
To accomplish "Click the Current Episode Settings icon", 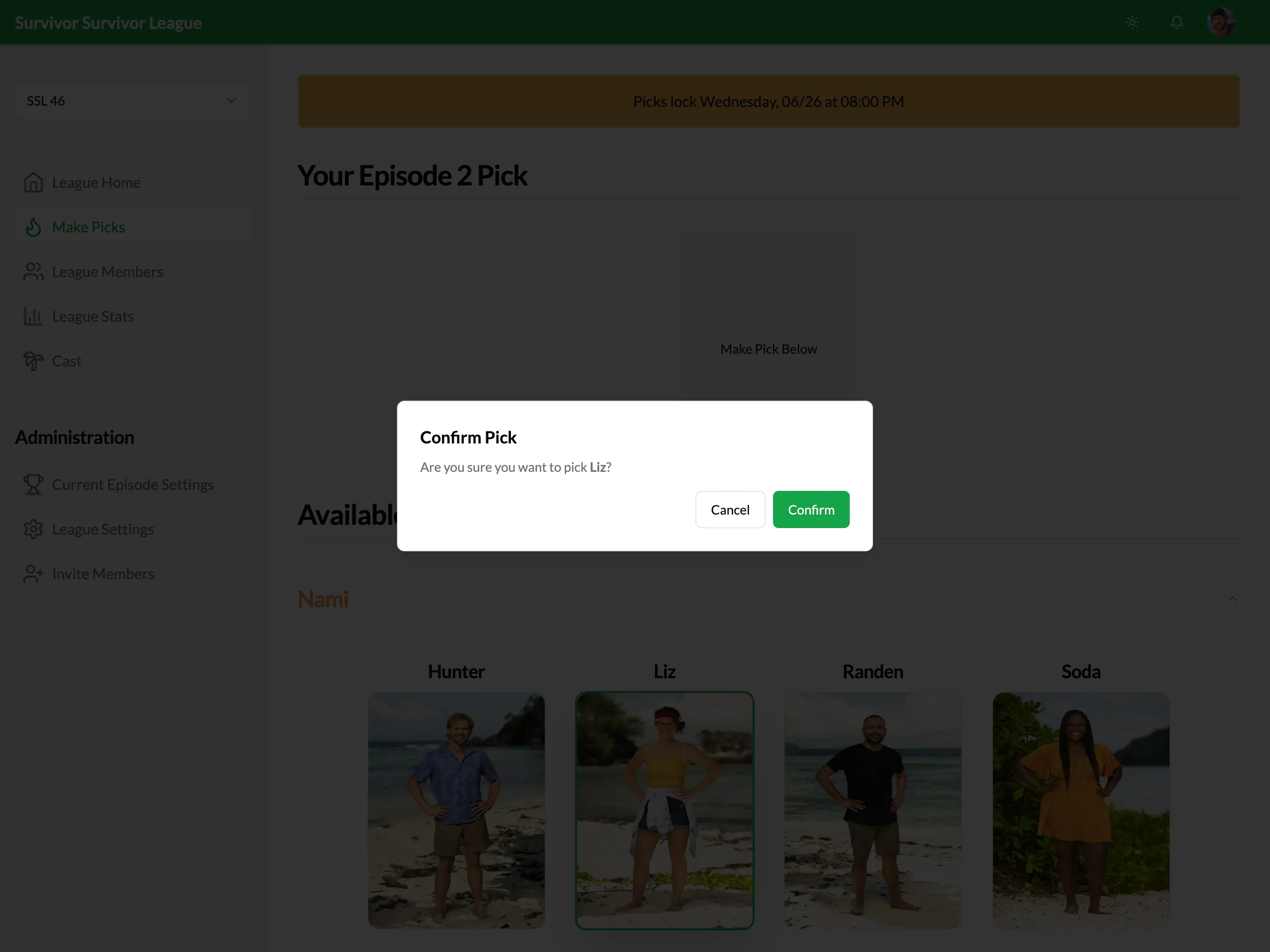I will [34, 484].
